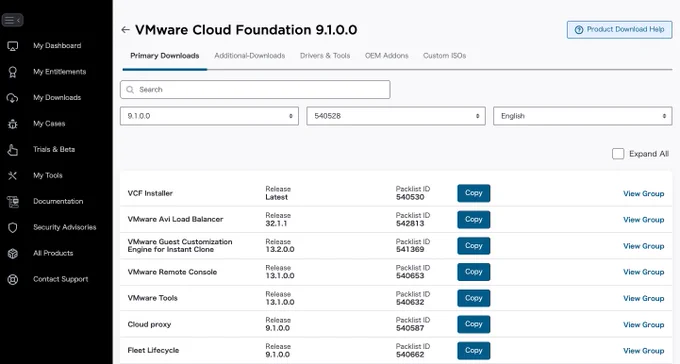This screenshot has height=364, width=680.
Task: Open Security Advisories from the sidebar
Action: pos(65,227)
